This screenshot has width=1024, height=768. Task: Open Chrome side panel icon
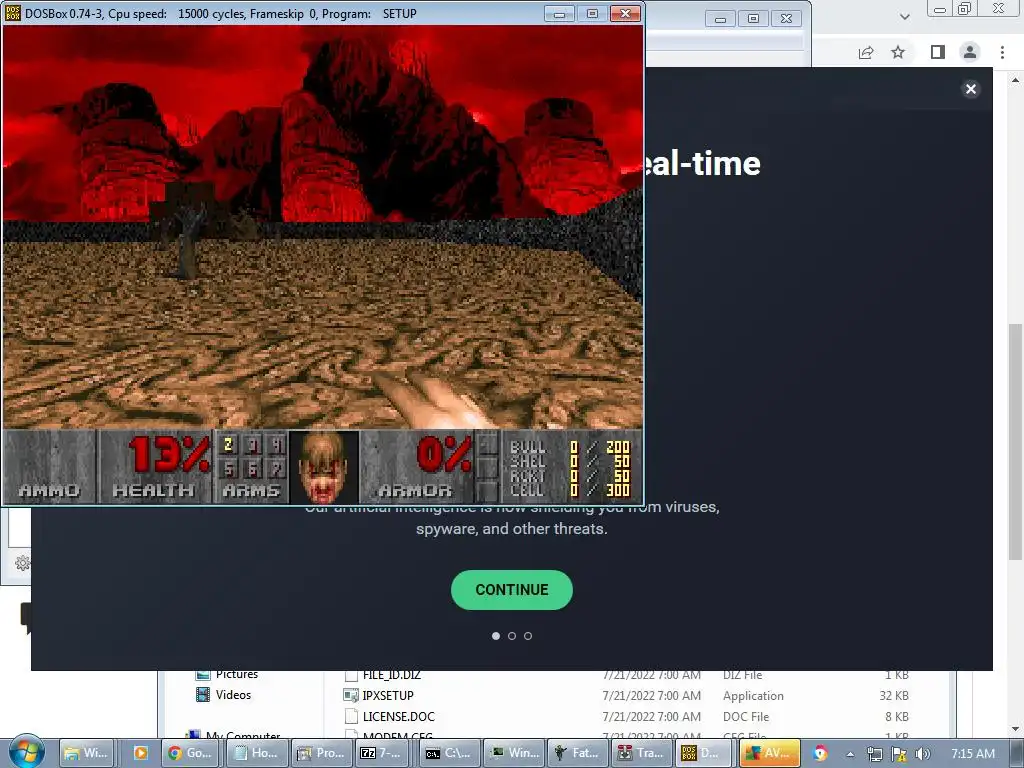[938, 52]
